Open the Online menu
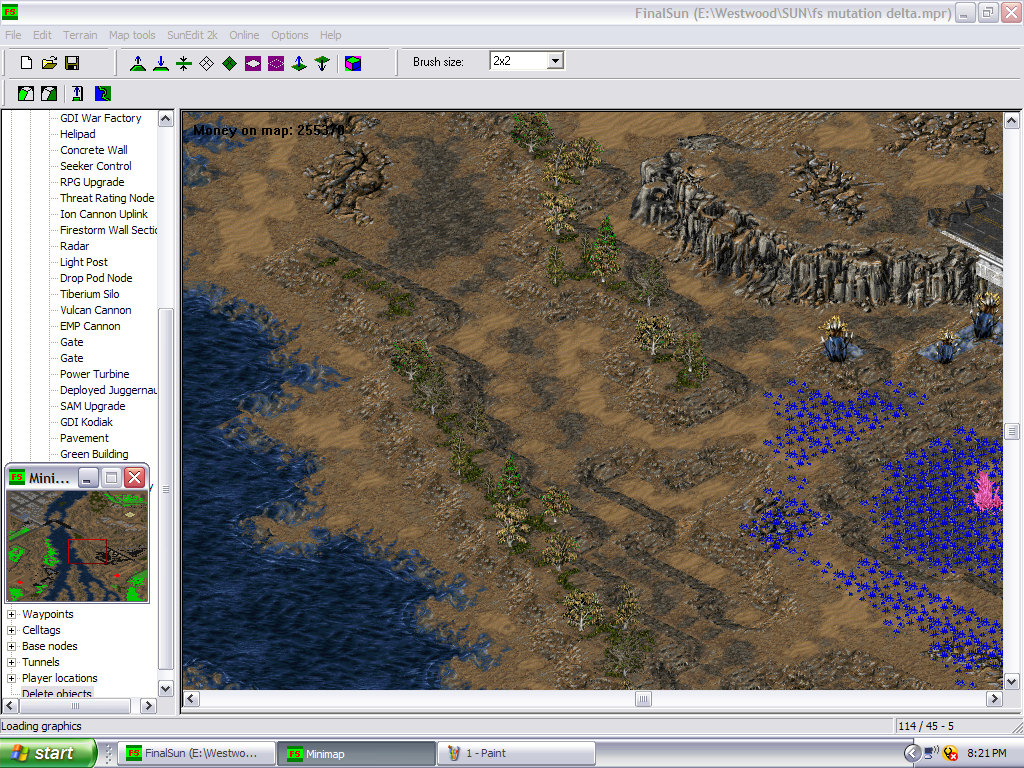1024x768 pixels. click(244, 35)
